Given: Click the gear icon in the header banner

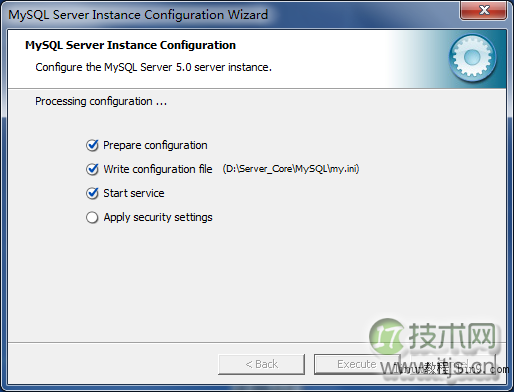Looking at the screenshot, I should point(472,58).
